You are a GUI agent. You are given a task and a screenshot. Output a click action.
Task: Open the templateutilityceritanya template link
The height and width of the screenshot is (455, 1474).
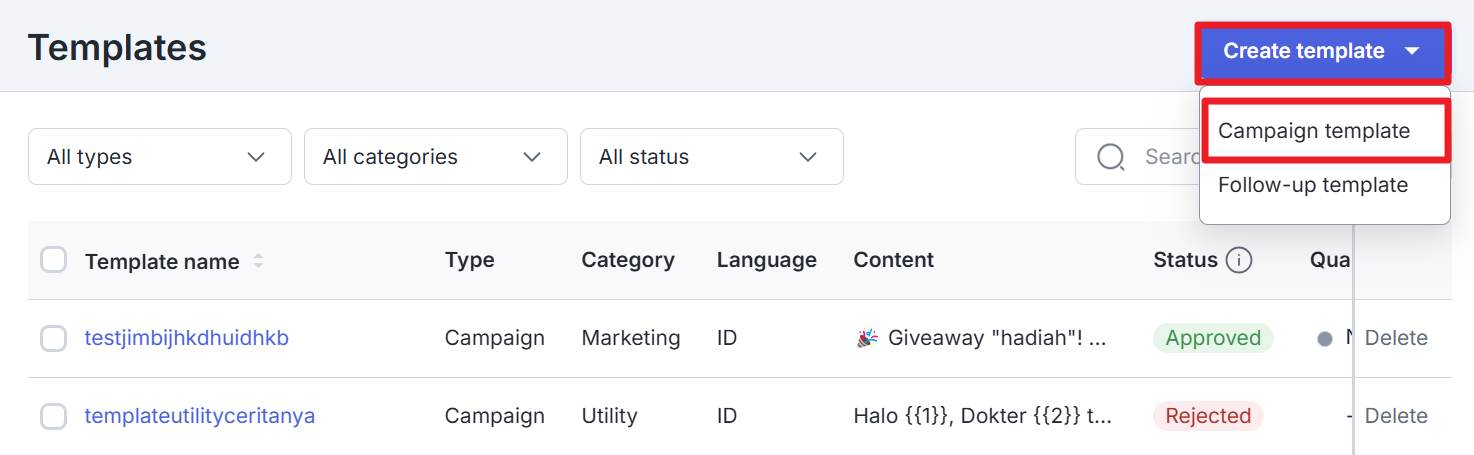click(199, 416)
